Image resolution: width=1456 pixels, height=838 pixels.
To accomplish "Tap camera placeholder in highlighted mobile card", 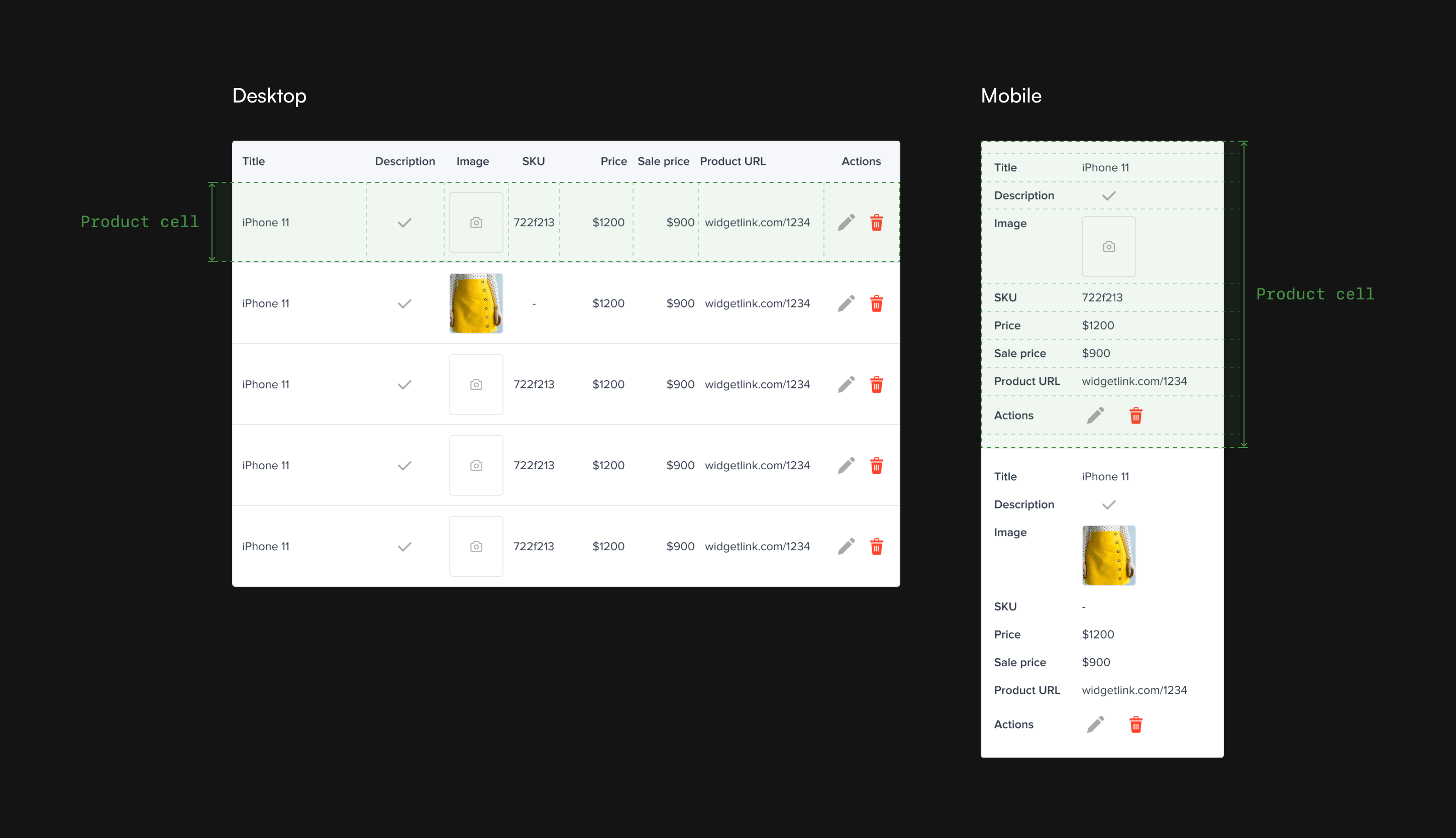I will point(1108,246).
